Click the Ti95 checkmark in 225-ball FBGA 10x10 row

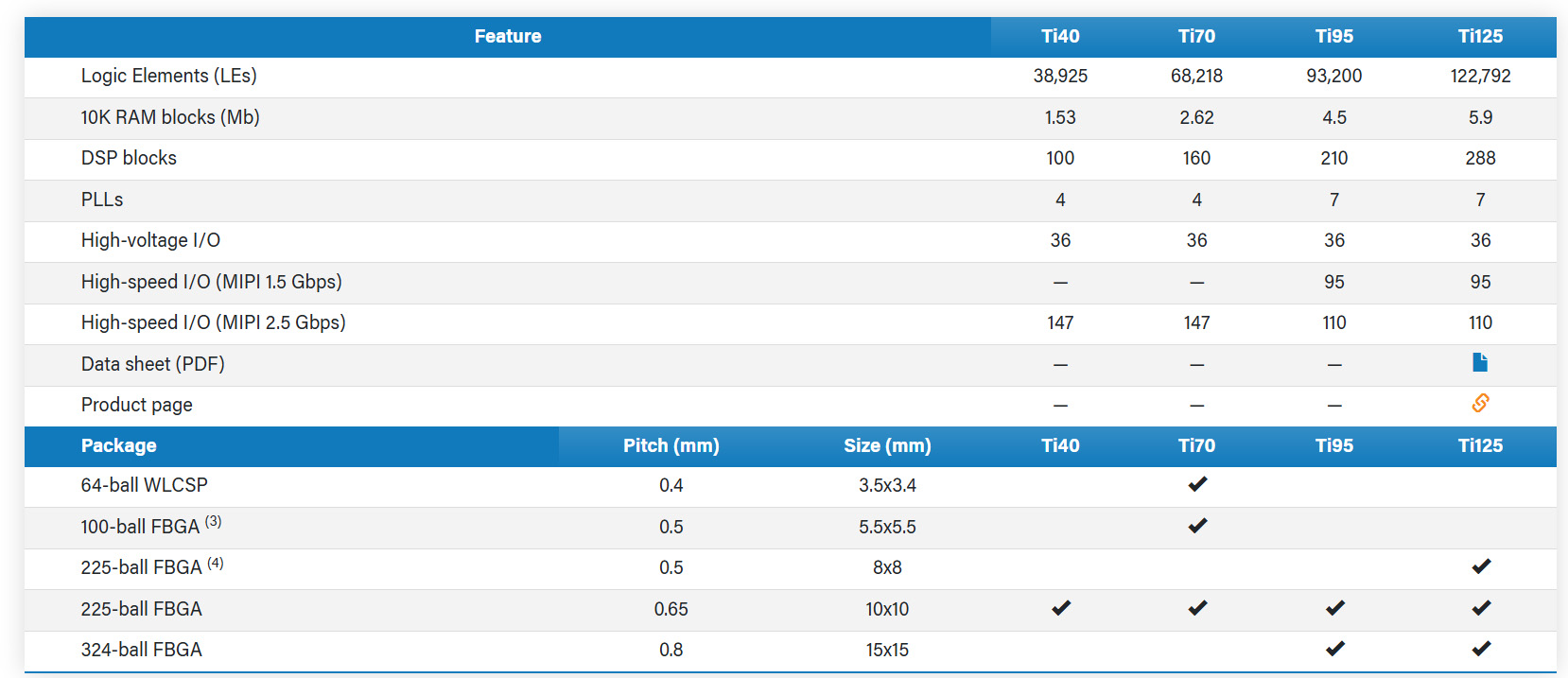tap(1334, 608)
